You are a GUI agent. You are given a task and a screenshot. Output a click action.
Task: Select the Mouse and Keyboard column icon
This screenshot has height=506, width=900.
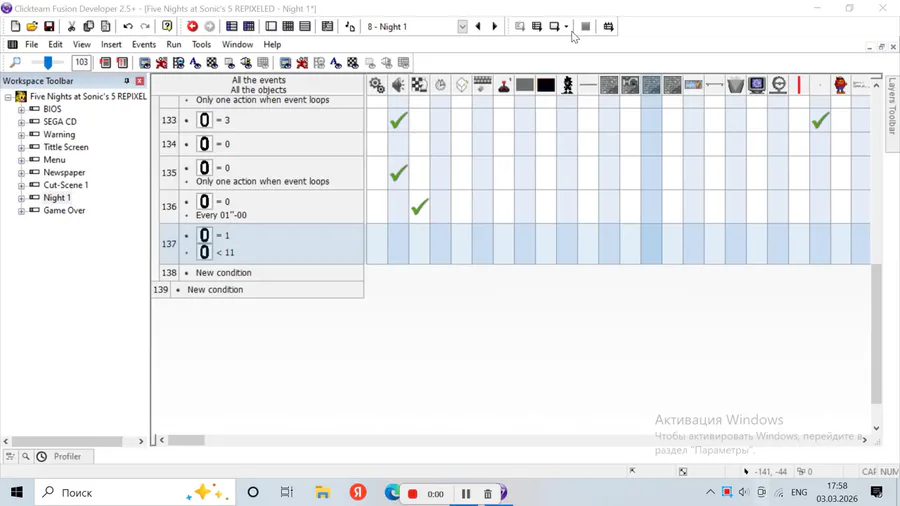point(483,85)
